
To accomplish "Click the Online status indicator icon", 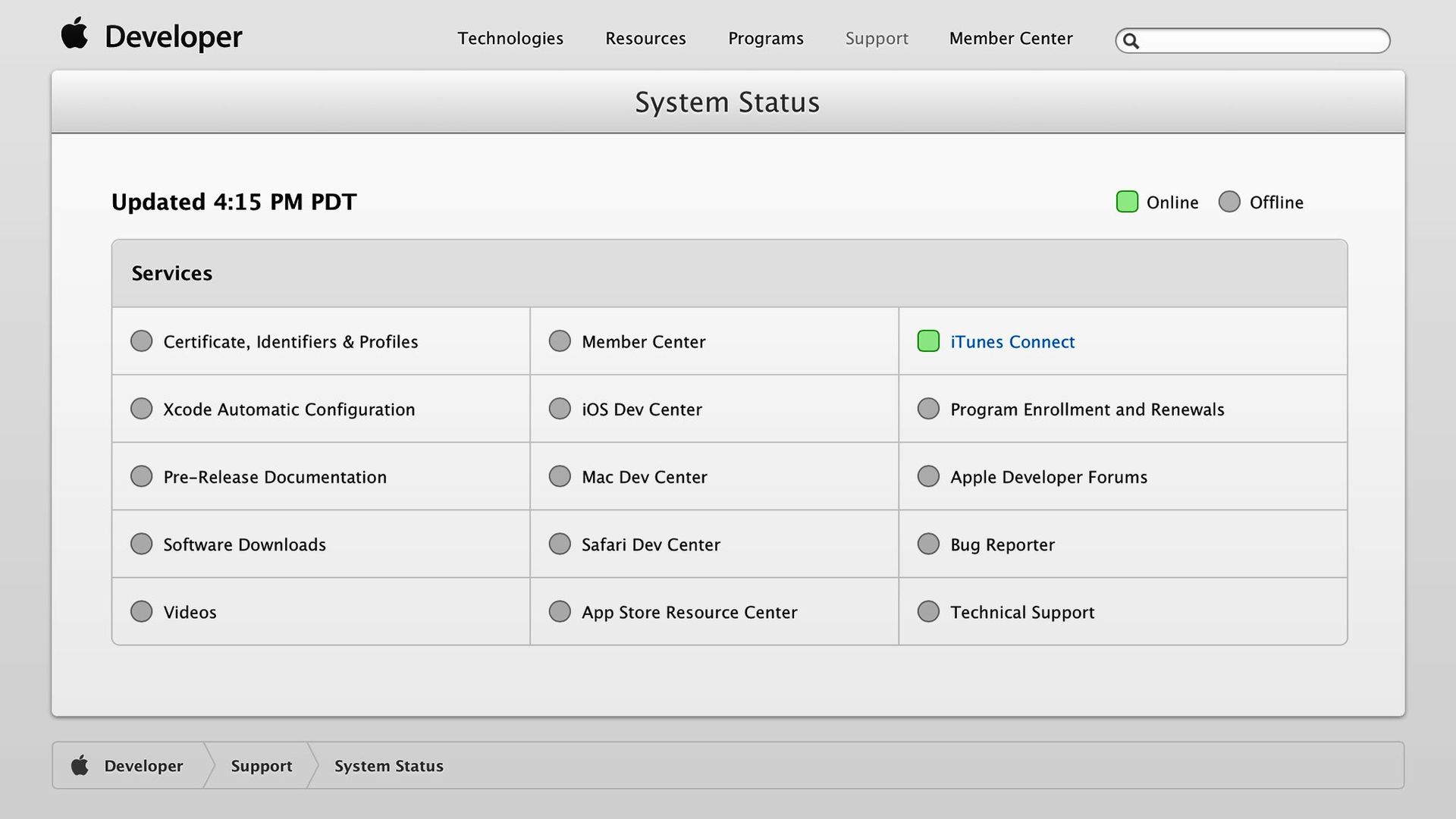I will click(1127, 201).
